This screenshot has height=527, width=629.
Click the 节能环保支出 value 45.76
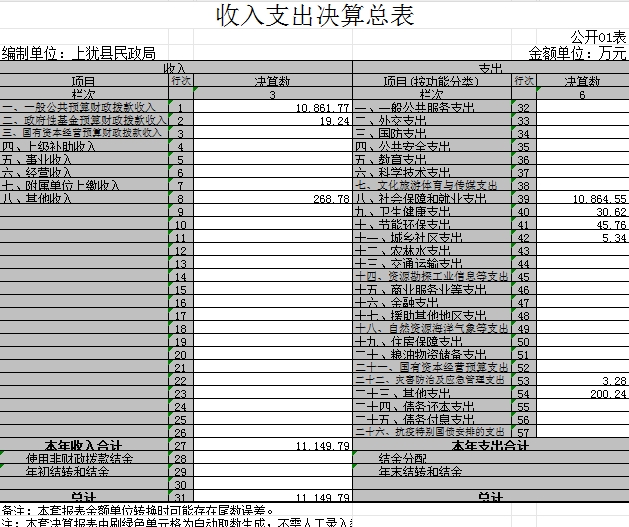pyautogui.click(x=582, y=225)
